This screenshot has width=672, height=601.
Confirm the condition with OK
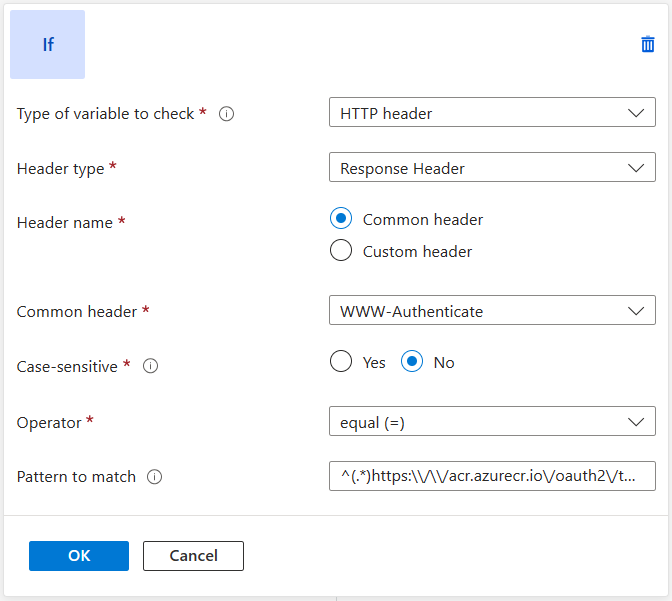tap(79, 556)
